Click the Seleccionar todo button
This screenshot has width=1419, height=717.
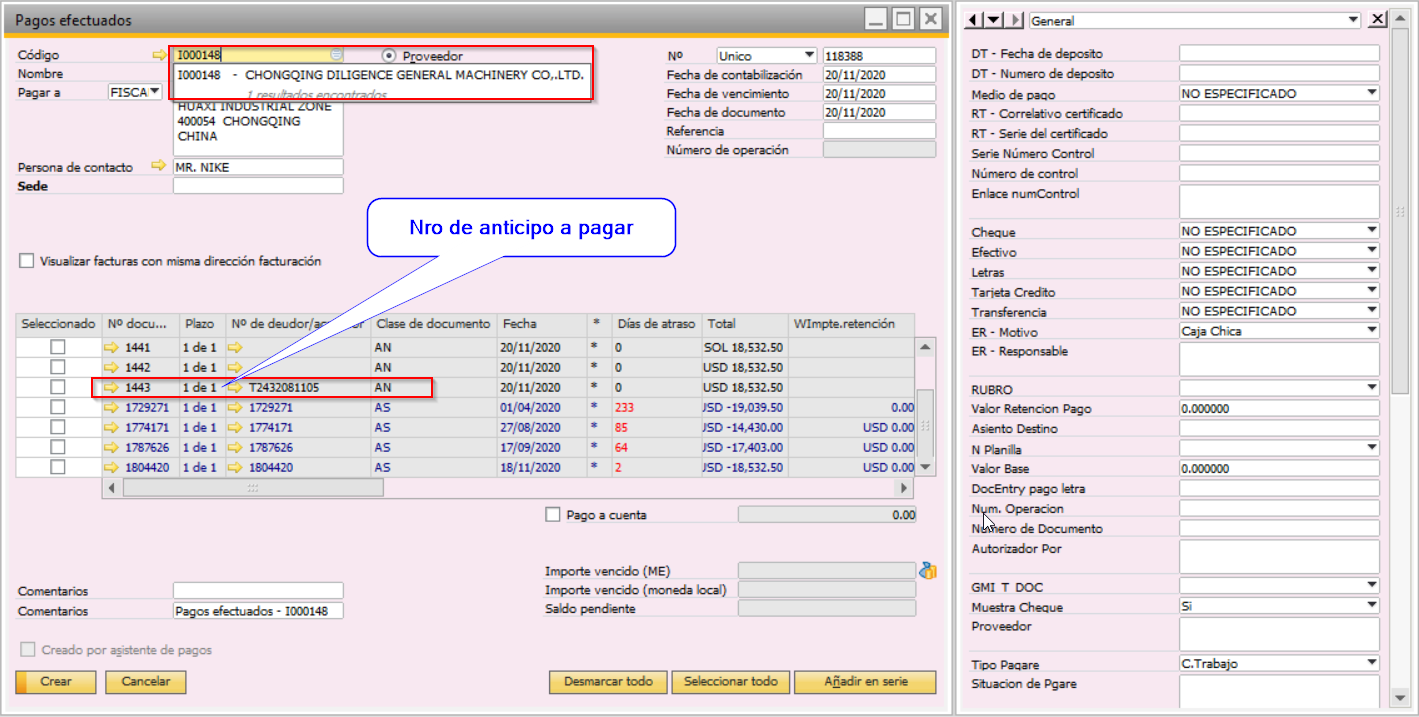[730, 682]
